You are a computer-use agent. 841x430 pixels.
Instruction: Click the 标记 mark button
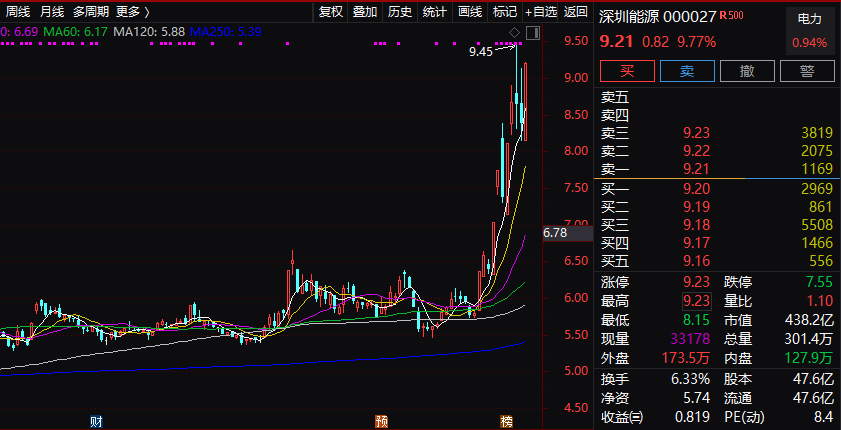(505, 11)
